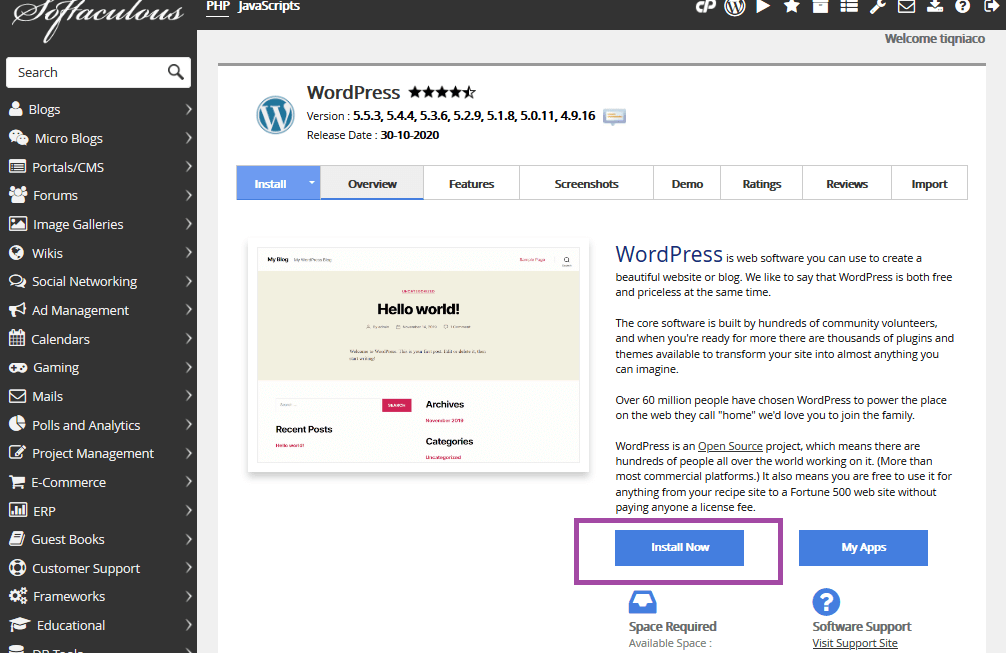
Task: Expand the Blogs category chevron
Action: pos(188,109)
